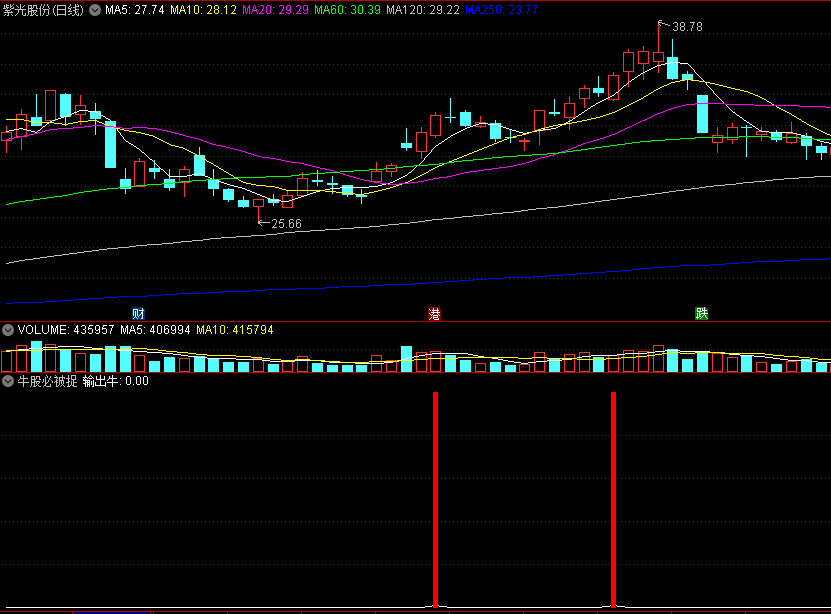
Task: Click the MA20: 29.29 legend label
Action: tap(275, 10)
